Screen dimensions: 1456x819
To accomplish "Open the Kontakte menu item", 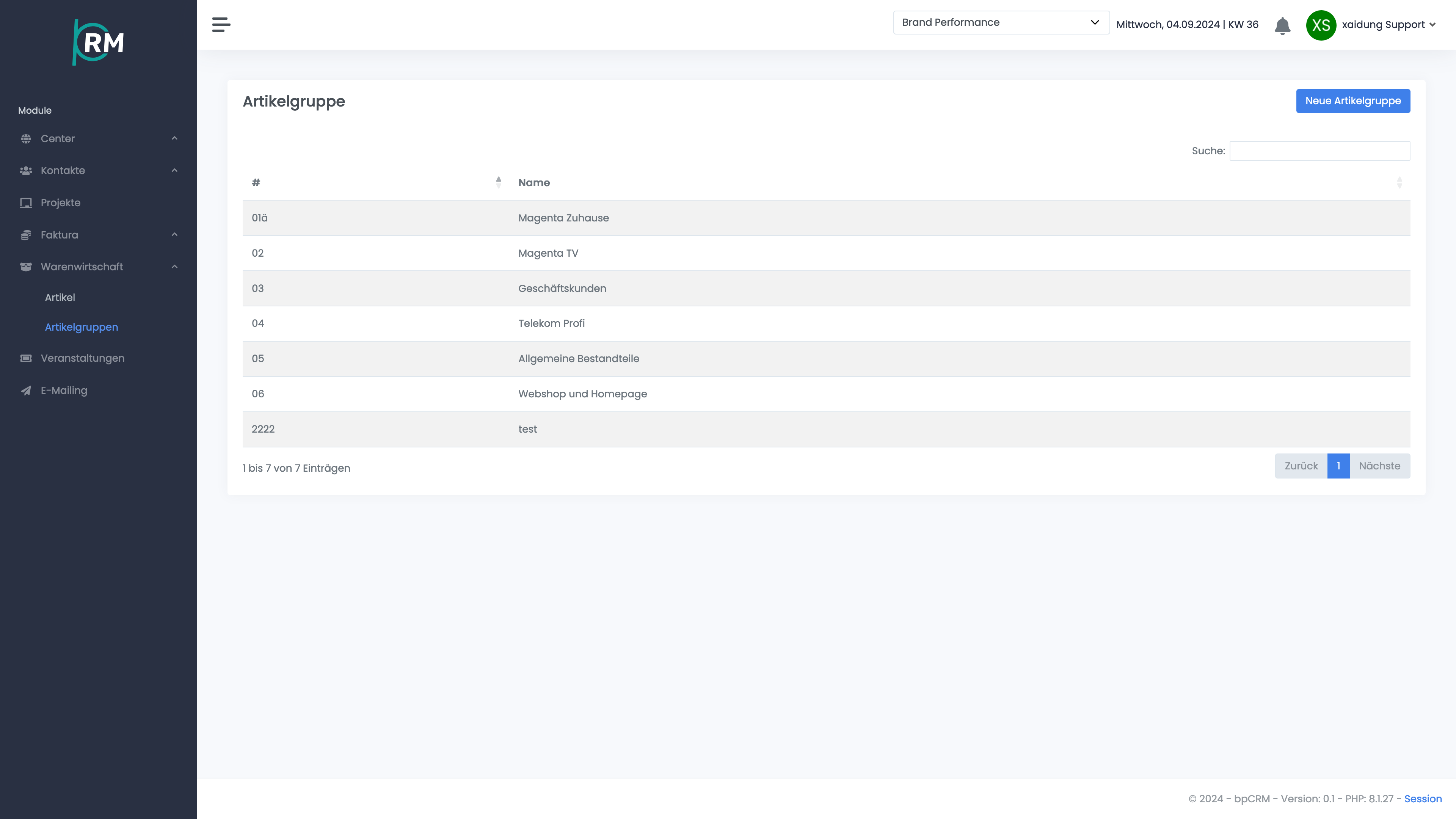I will (63, 171).
